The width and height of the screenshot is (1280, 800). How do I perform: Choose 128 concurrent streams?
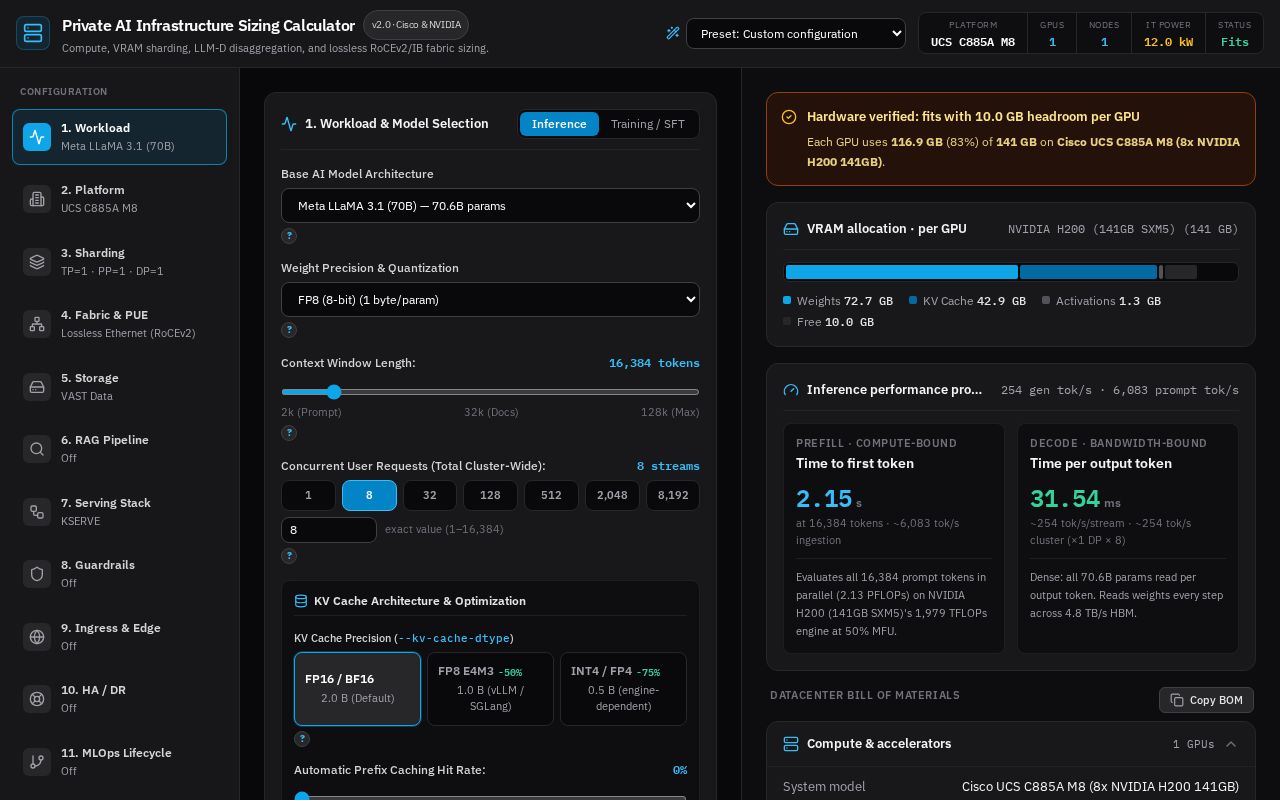pos(490,495)
